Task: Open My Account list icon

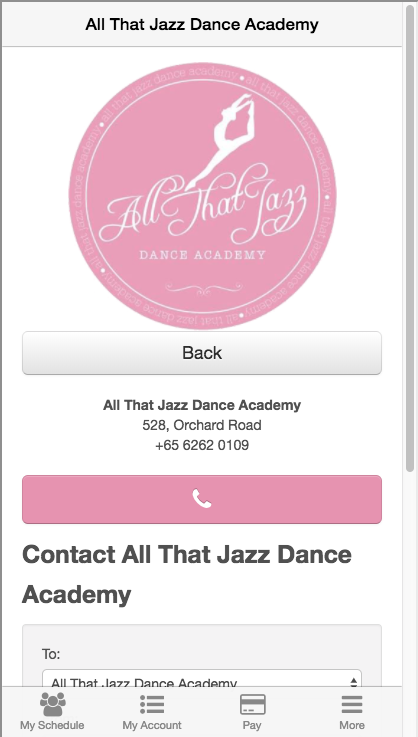Action: click(152, 705)
